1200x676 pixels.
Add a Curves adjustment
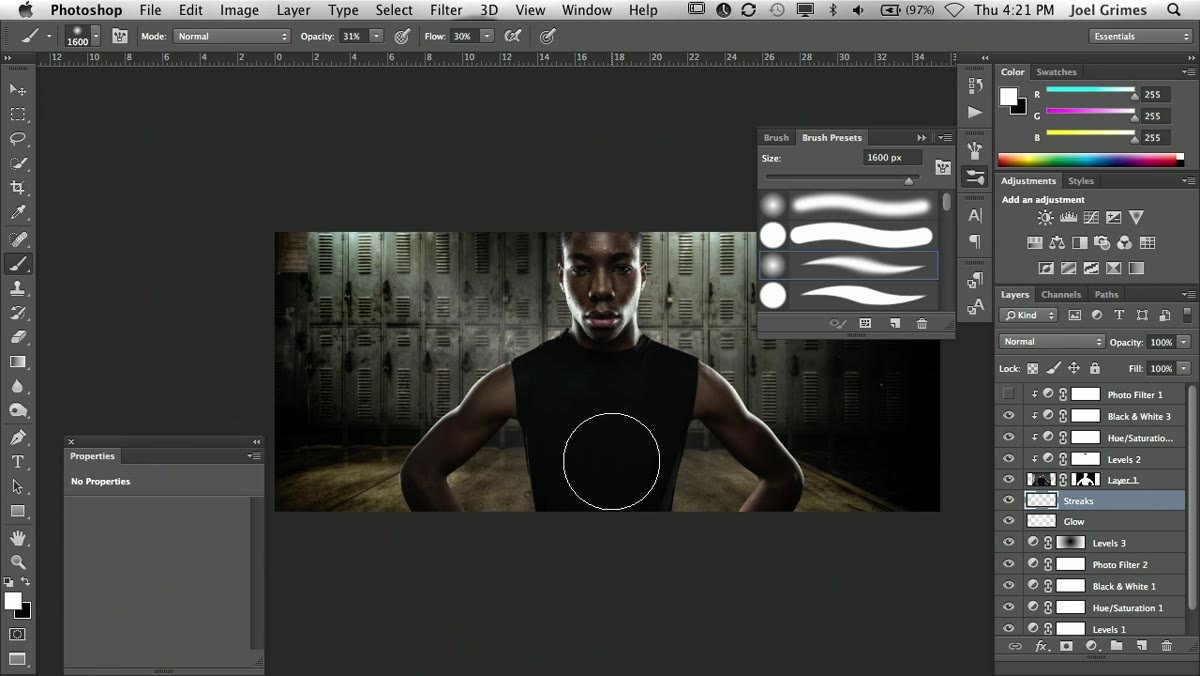coord(1091,217)
